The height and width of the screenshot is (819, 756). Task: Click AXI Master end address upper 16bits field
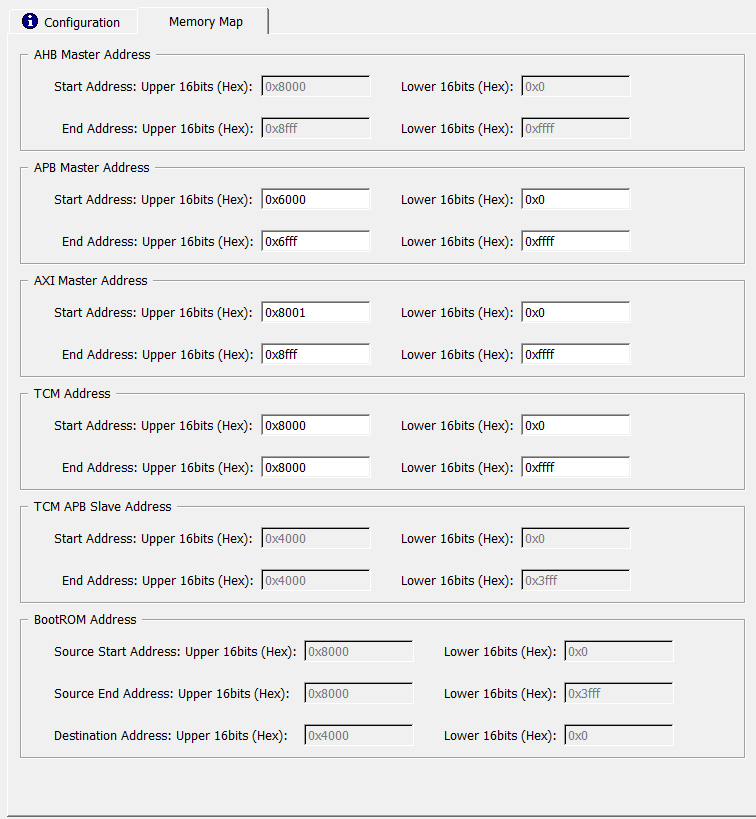click(315, 354)
